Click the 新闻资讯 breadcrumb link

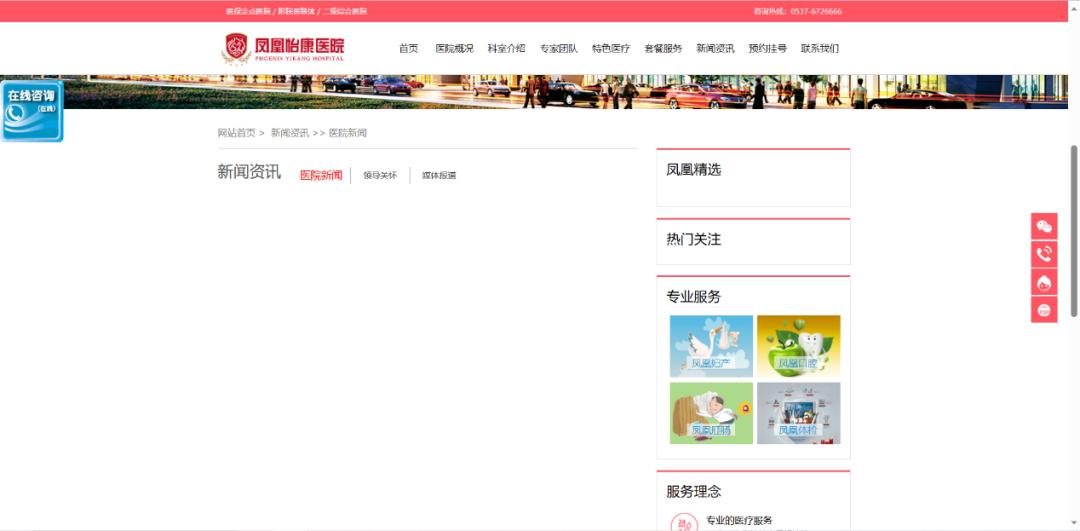pyautogui.click(x=290, y=133)
